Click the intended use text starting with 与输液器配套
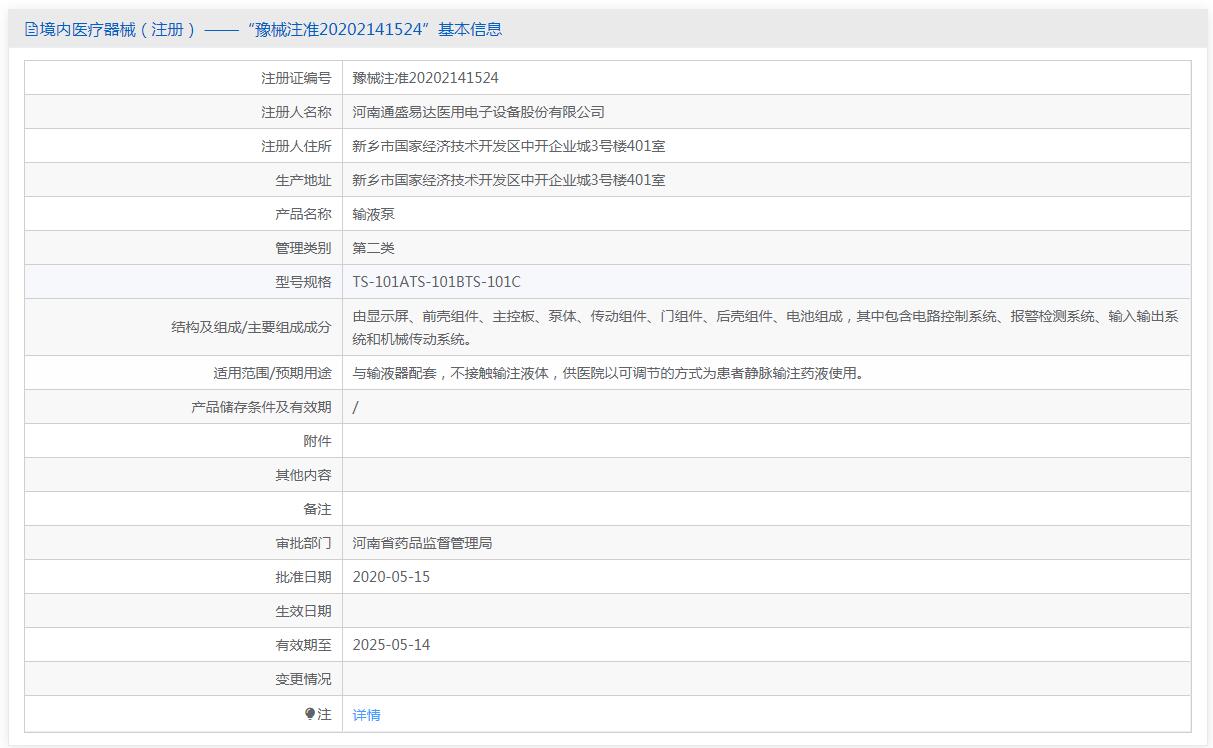 pyautogui.click(x=608, y=373)
